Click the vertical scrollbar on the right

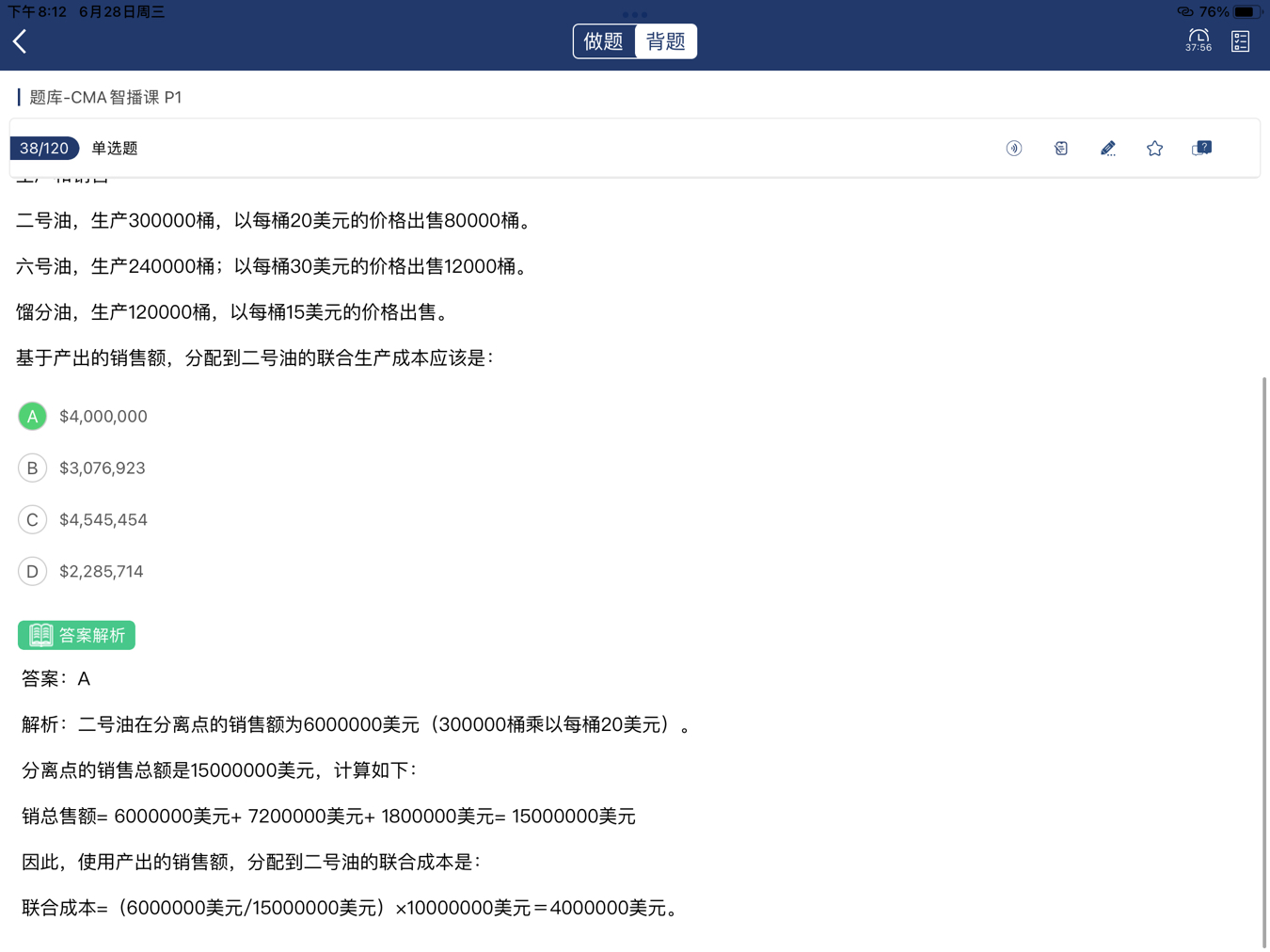coord(1263,658)
